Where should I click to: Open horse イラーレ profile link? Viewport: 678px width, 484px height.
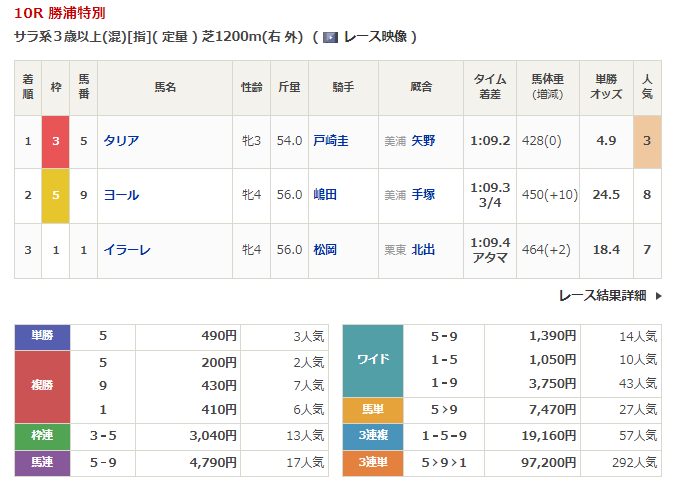(x=127, y=250)
